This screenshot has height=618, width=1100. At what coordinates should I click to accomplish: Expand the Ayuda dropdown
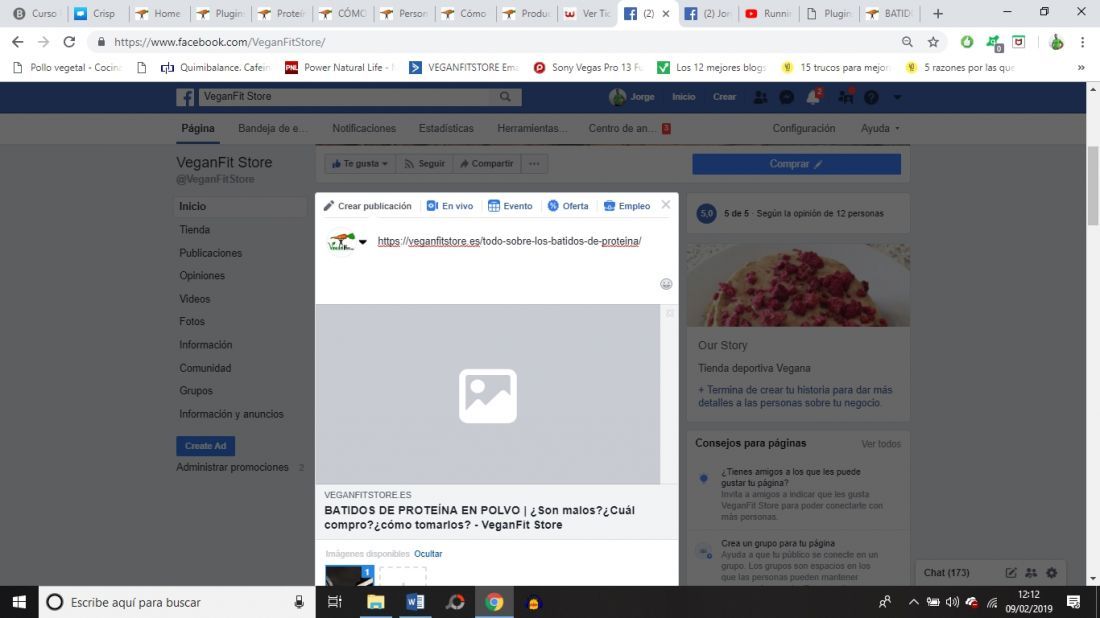tap(880, 128)
